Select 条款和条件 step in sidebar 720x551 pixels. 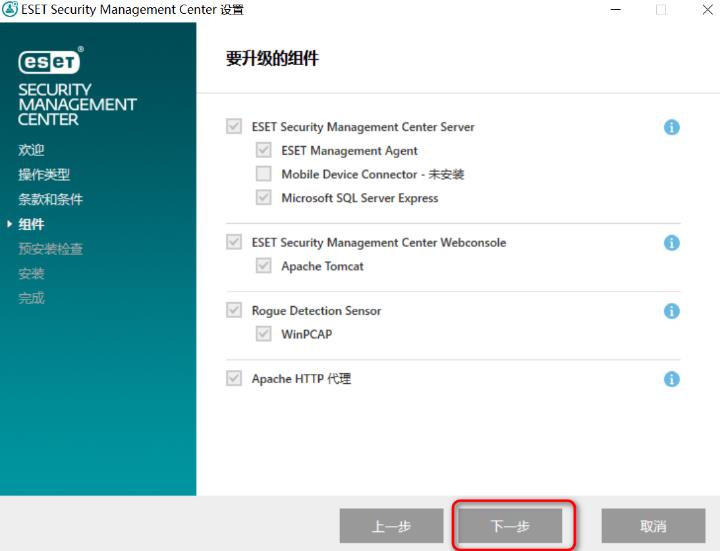[51, 199]
